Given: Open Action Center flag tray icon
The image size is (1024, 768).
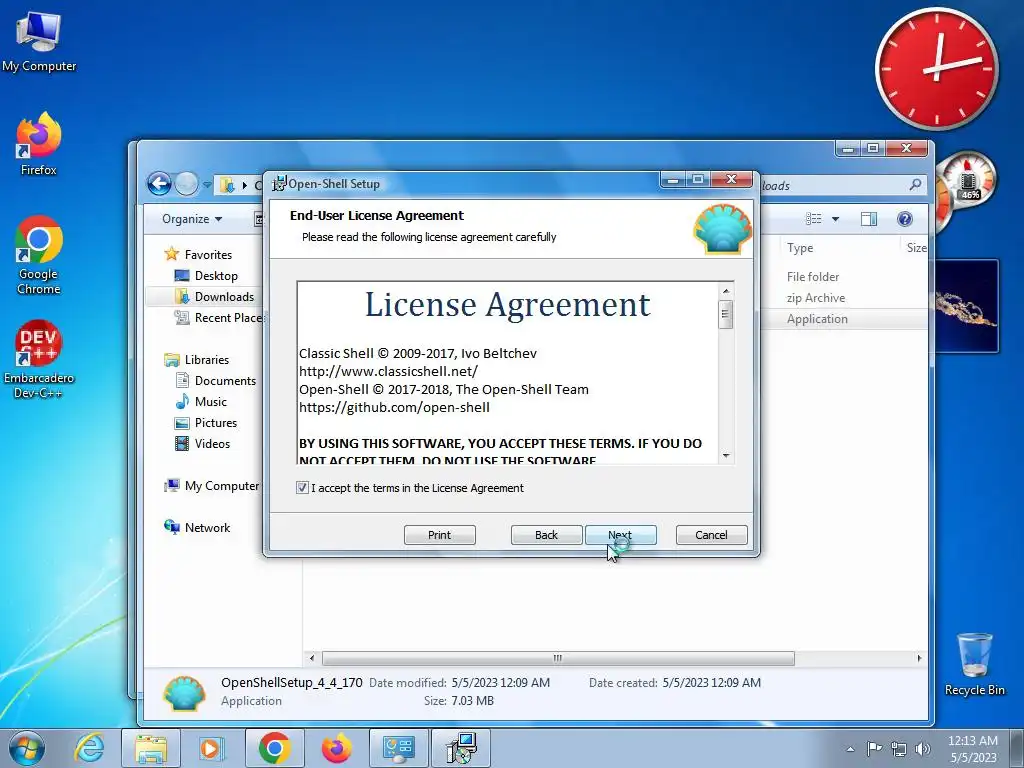Looking at the screenshot, I should click(x=874, y=749).
